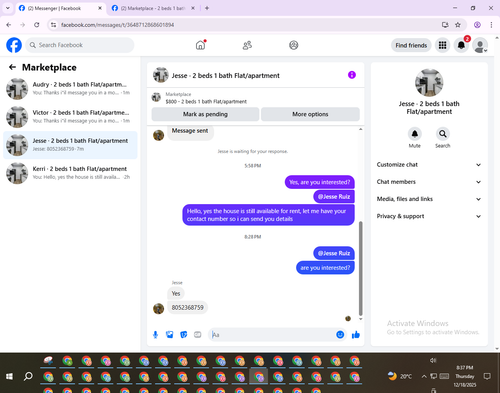Show hidden system tray icons chevron

pos(424,376)
